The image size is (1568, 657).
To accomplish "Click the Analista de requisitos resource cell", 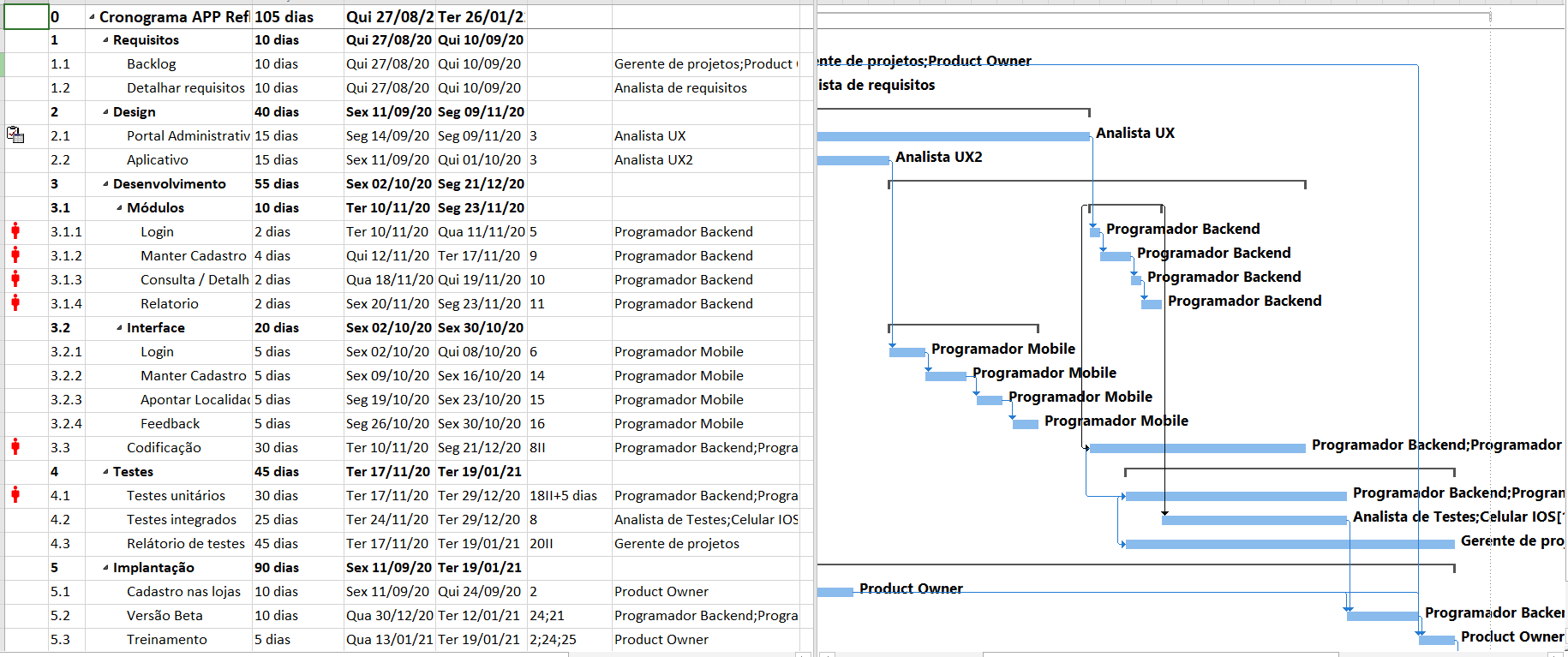I will 706,88.
